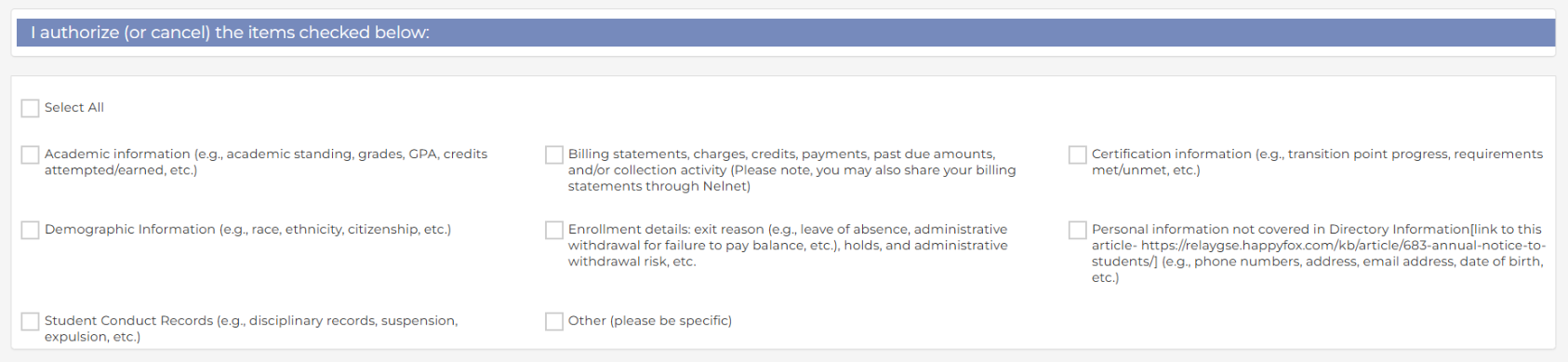Image resolution: width=1568 pixels, height=362 pixels.
Task: Check the Other (please be specific) box
Action: coord(554,321)
